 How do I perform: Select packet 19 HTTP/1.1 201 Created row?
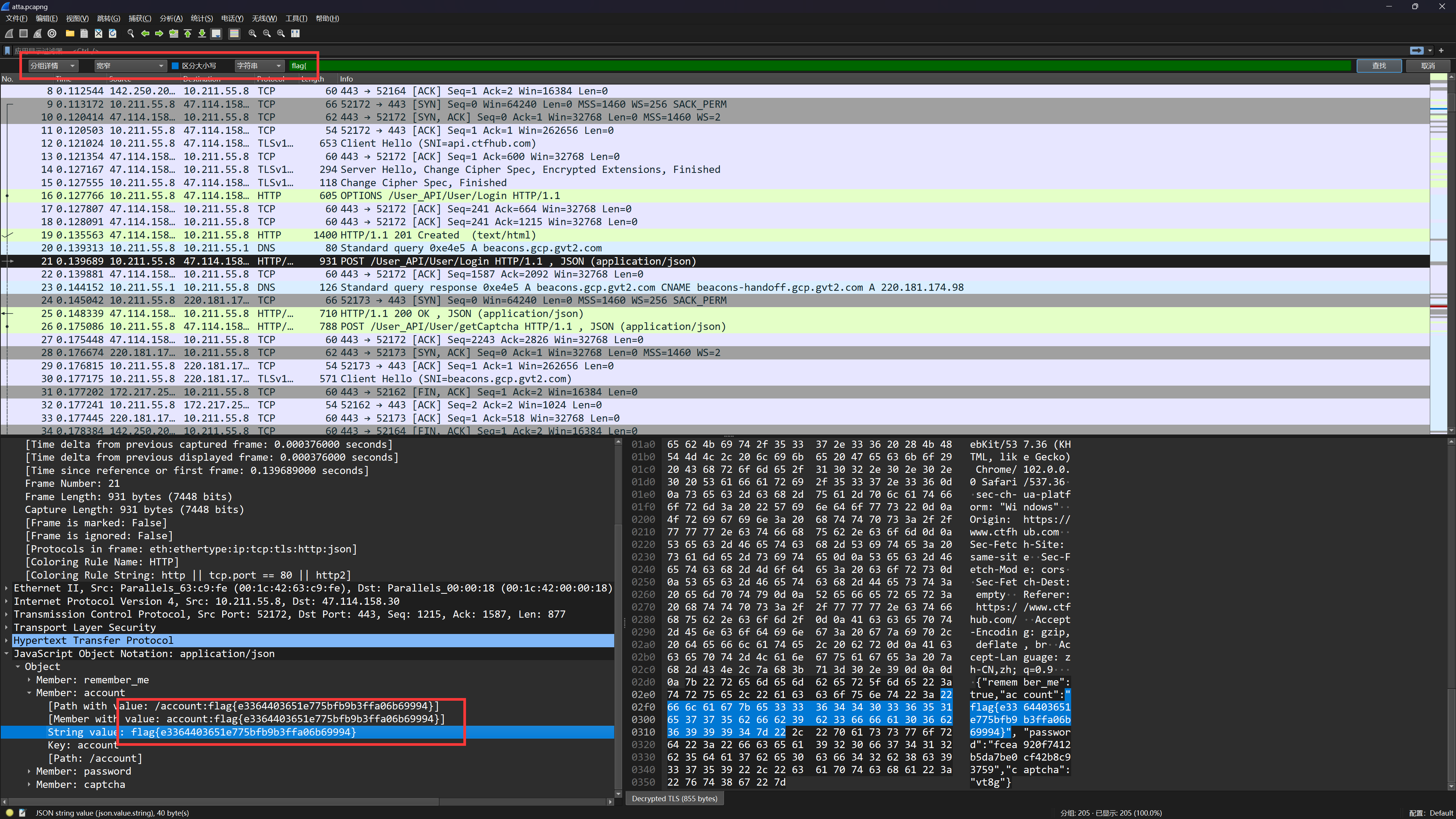pos(715,235)
